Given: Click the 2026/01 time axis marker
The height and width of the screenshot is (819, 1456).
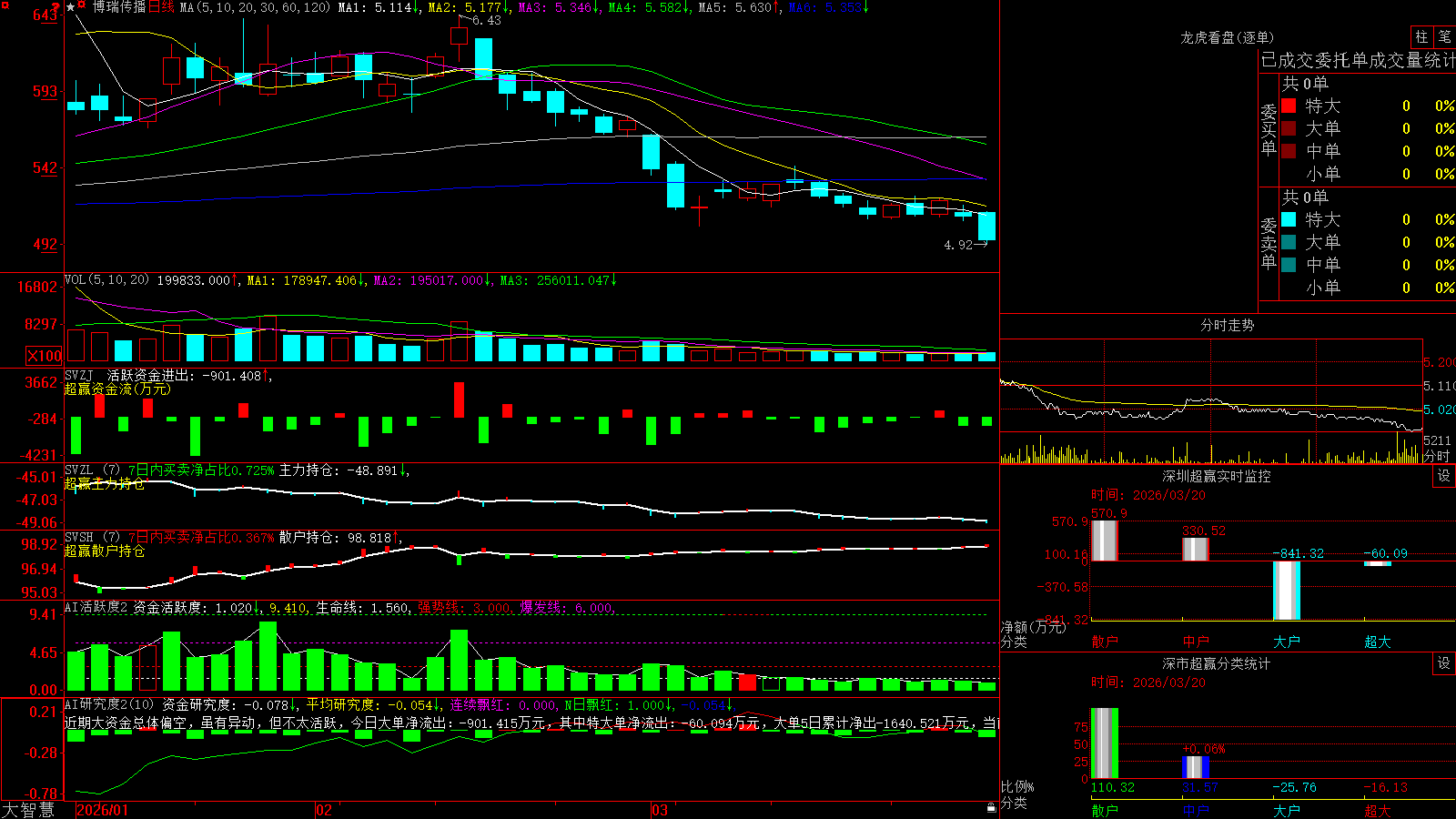Looking at the screenshot, I should point(103,810).
